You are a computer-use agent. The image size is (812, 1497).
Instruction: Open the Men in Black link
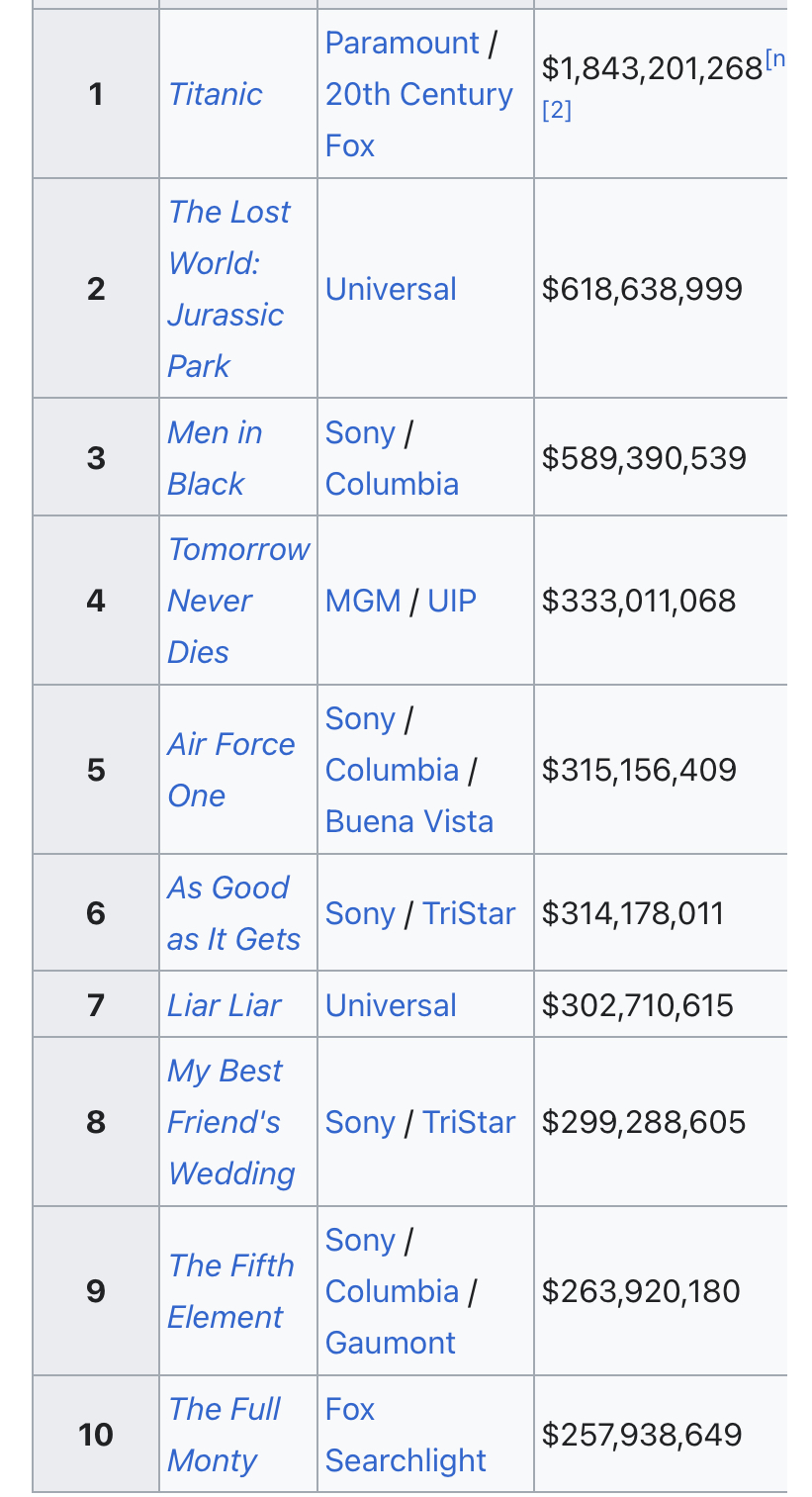[215, 458]
